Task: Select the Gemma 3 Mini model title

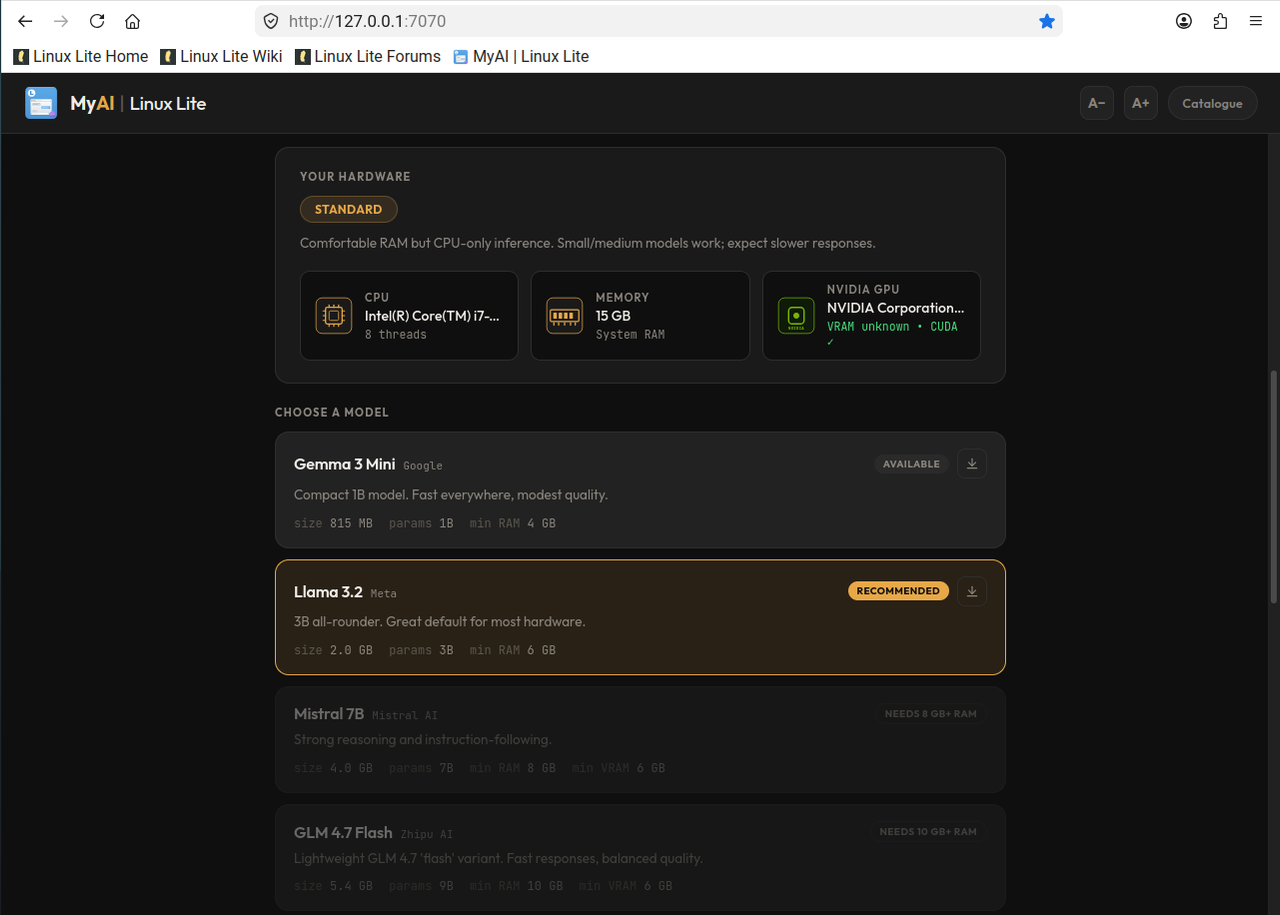Action: coord(344,464)
